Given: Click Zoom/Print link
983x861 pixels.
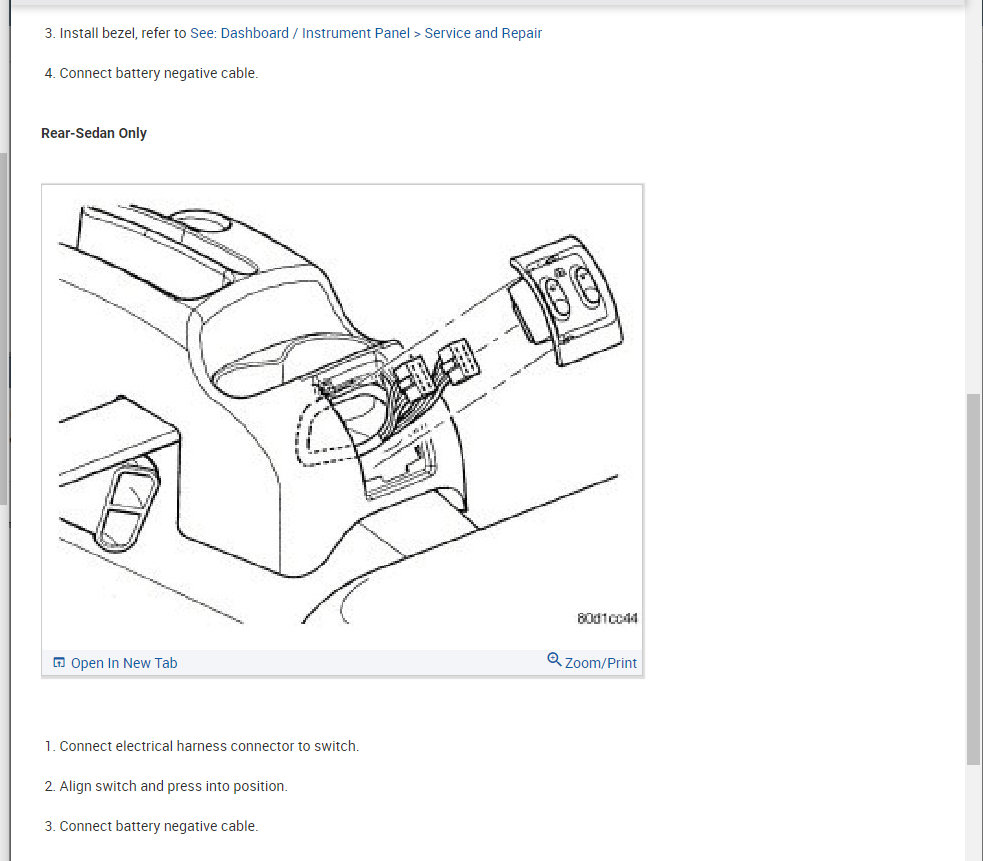Looking at the screenshot, I should tap(601, 663).
